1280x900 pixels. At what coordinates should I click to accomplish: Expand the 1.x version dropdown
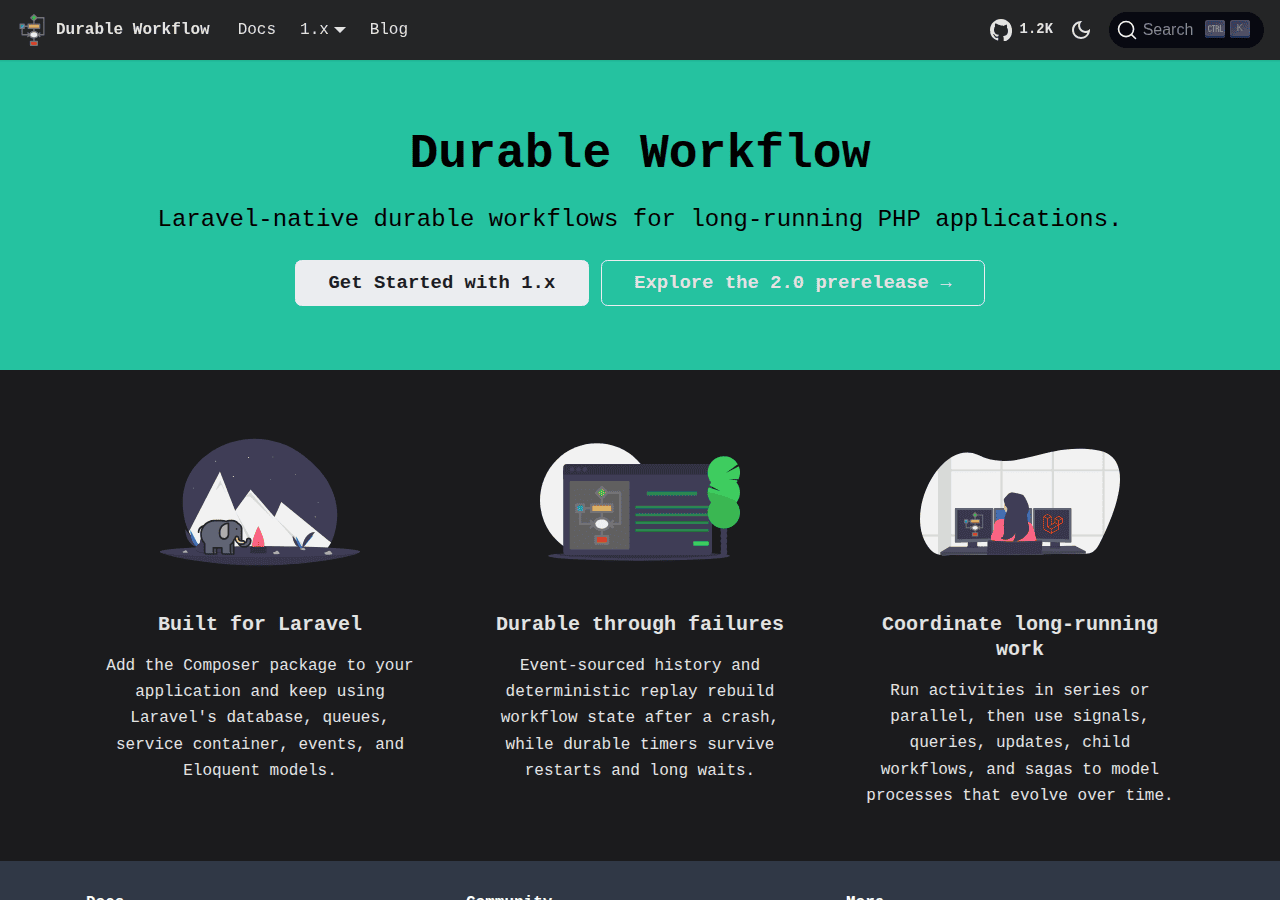pos(322,29)
